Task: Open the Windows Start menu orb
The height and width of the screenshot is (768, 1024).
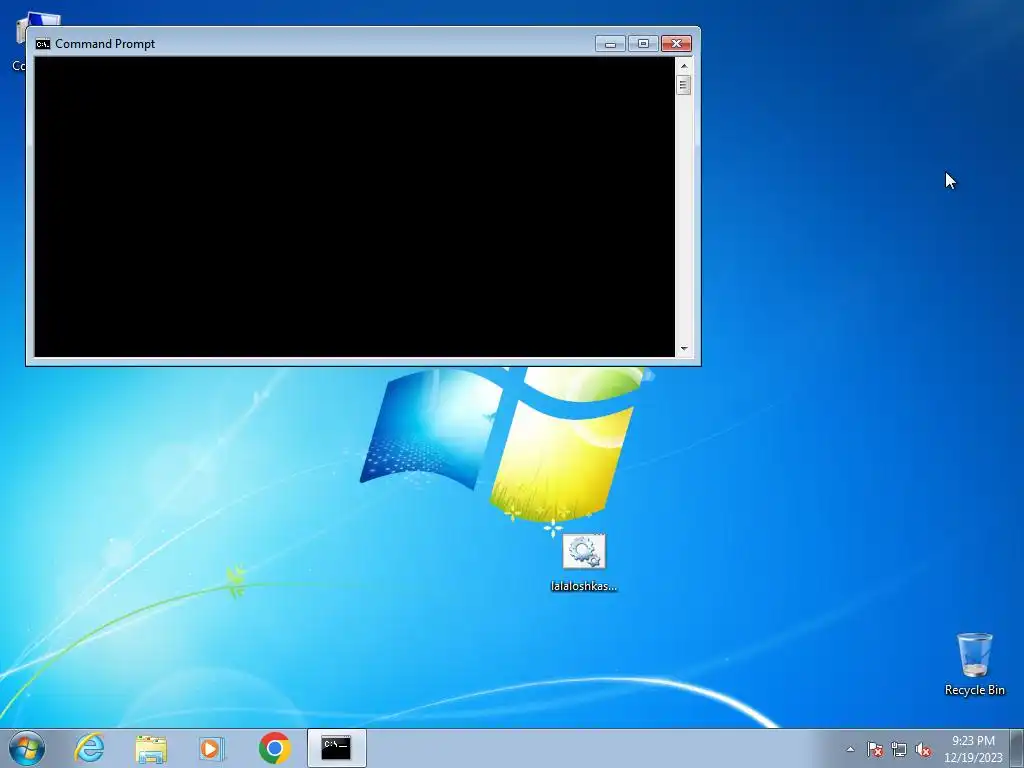Action: click(27, 748)
